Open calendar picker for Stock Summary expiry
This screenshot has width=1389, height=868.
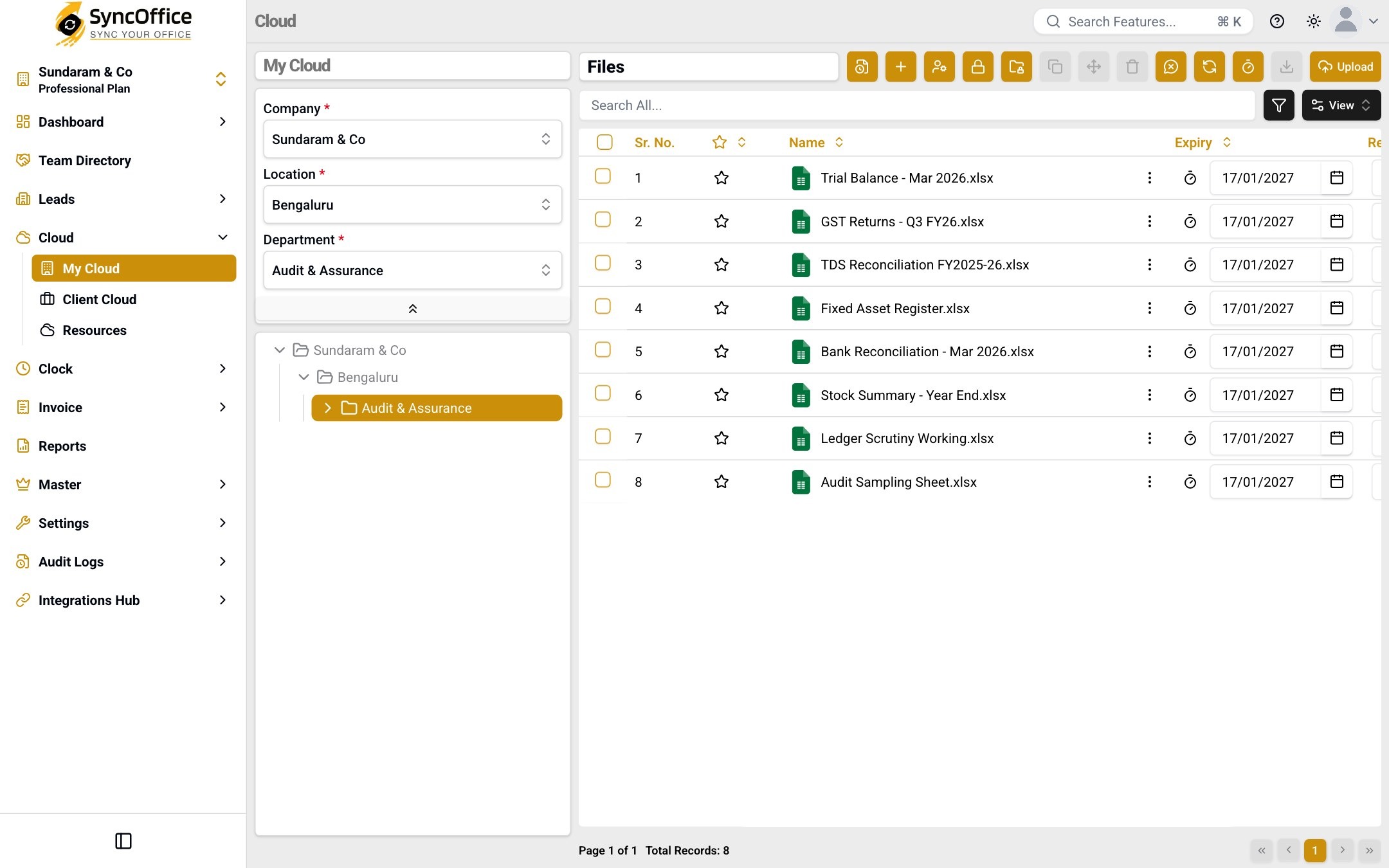[1337, 395]
